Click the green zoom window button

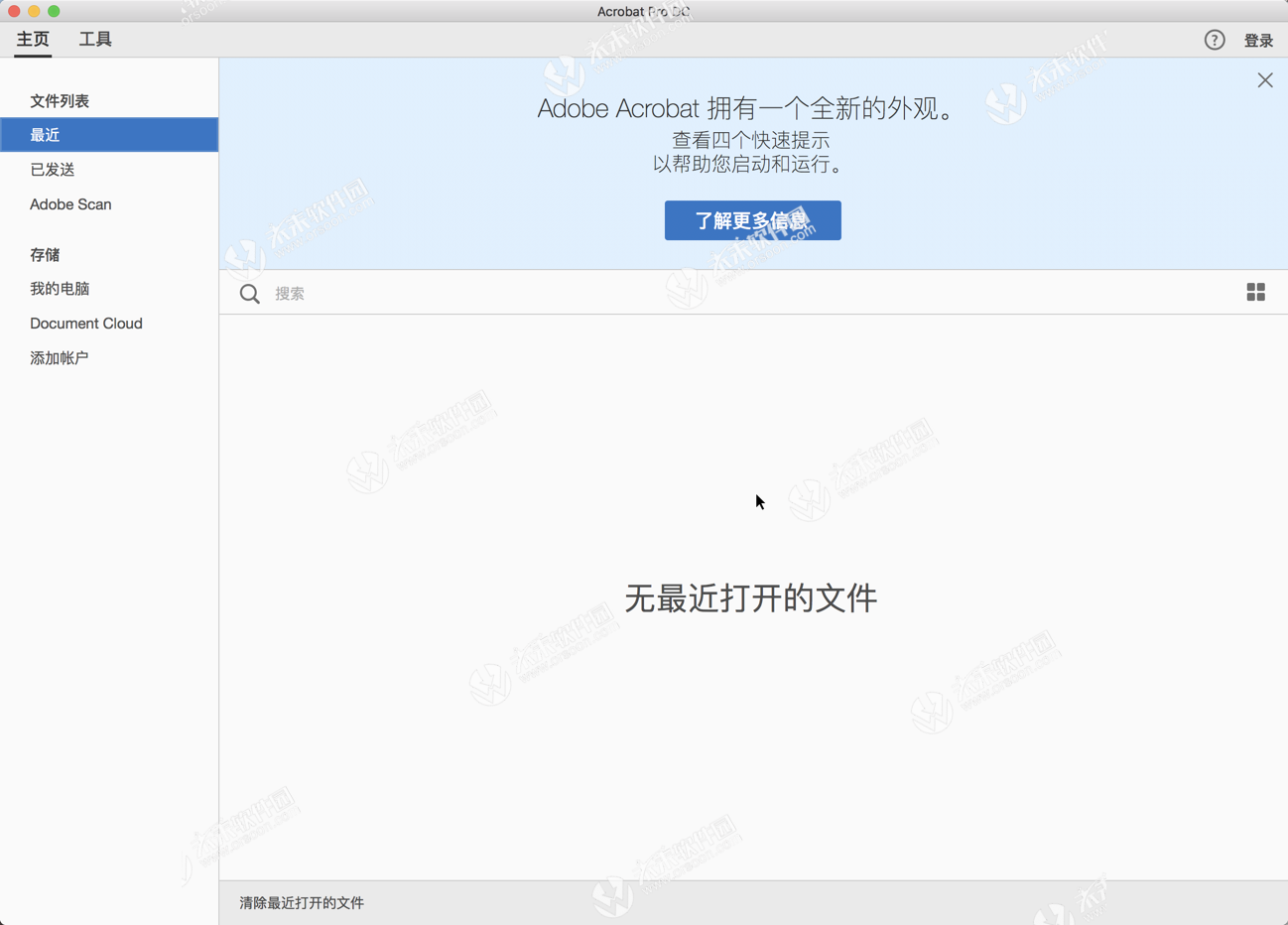[54, 11]
